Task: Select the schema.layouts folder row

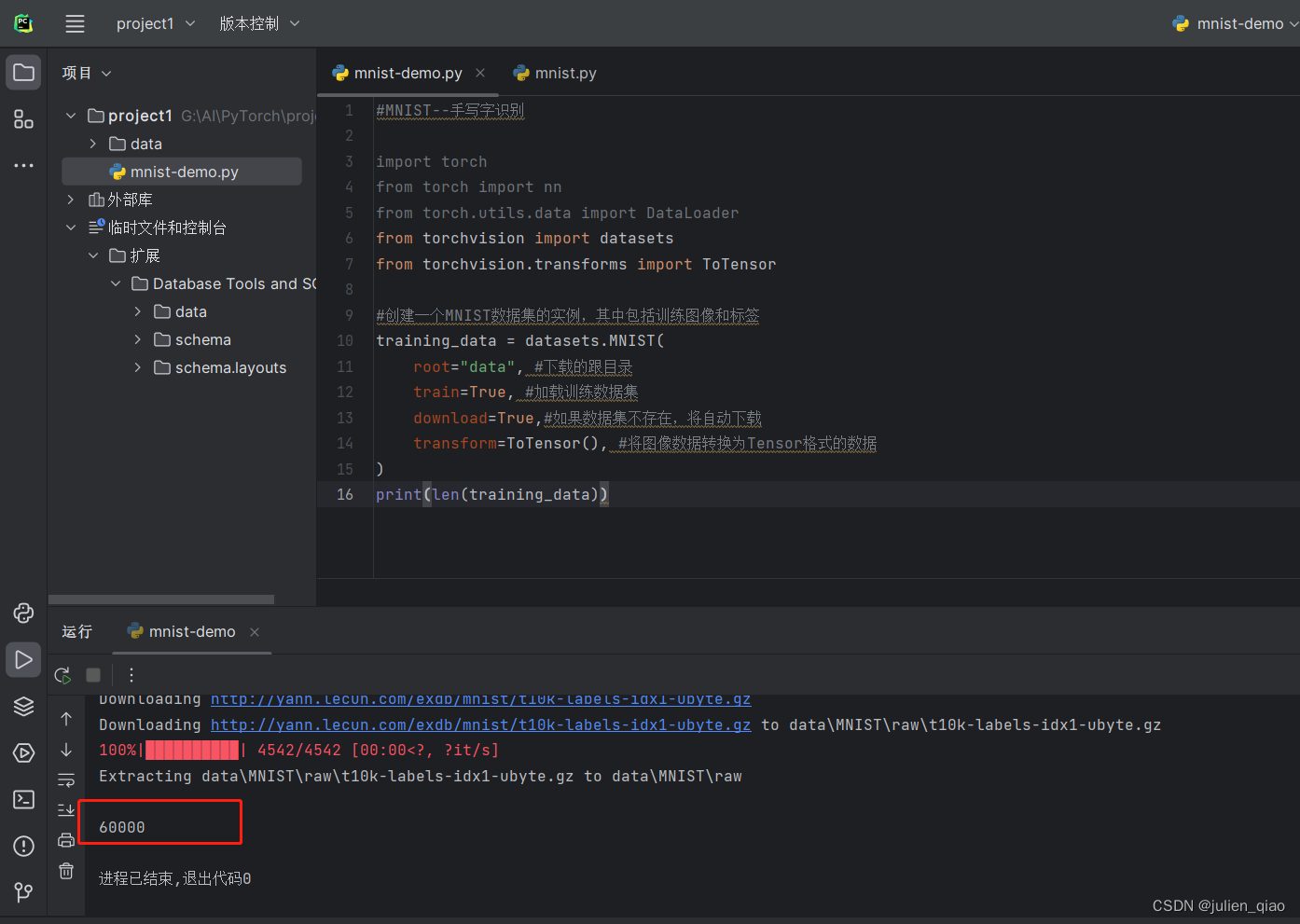Action: click(x=182, y=367)
